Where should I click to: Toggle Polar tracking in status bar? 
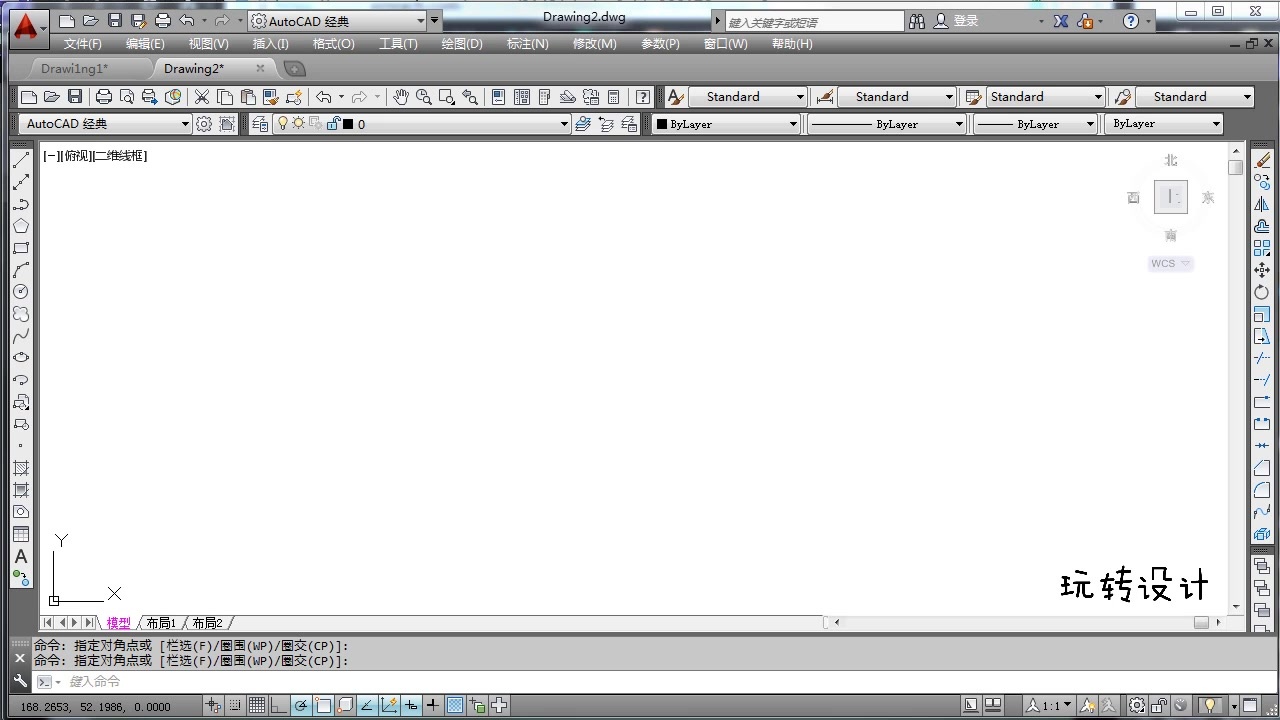coord(301,706)
